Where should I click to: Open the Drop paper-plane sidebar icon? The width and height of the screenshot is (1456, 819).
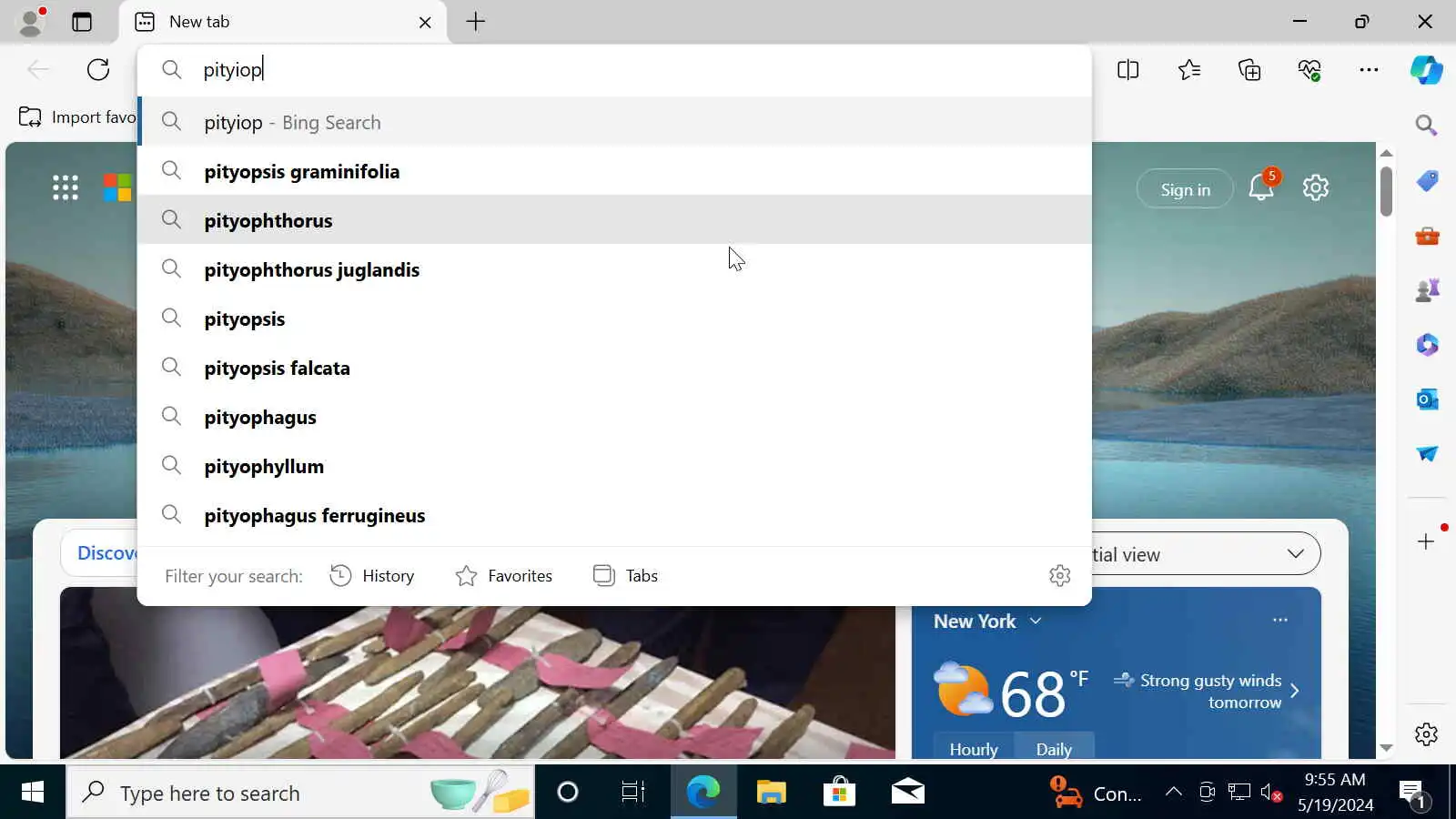pyautogui.click(x=1427, y=453)
